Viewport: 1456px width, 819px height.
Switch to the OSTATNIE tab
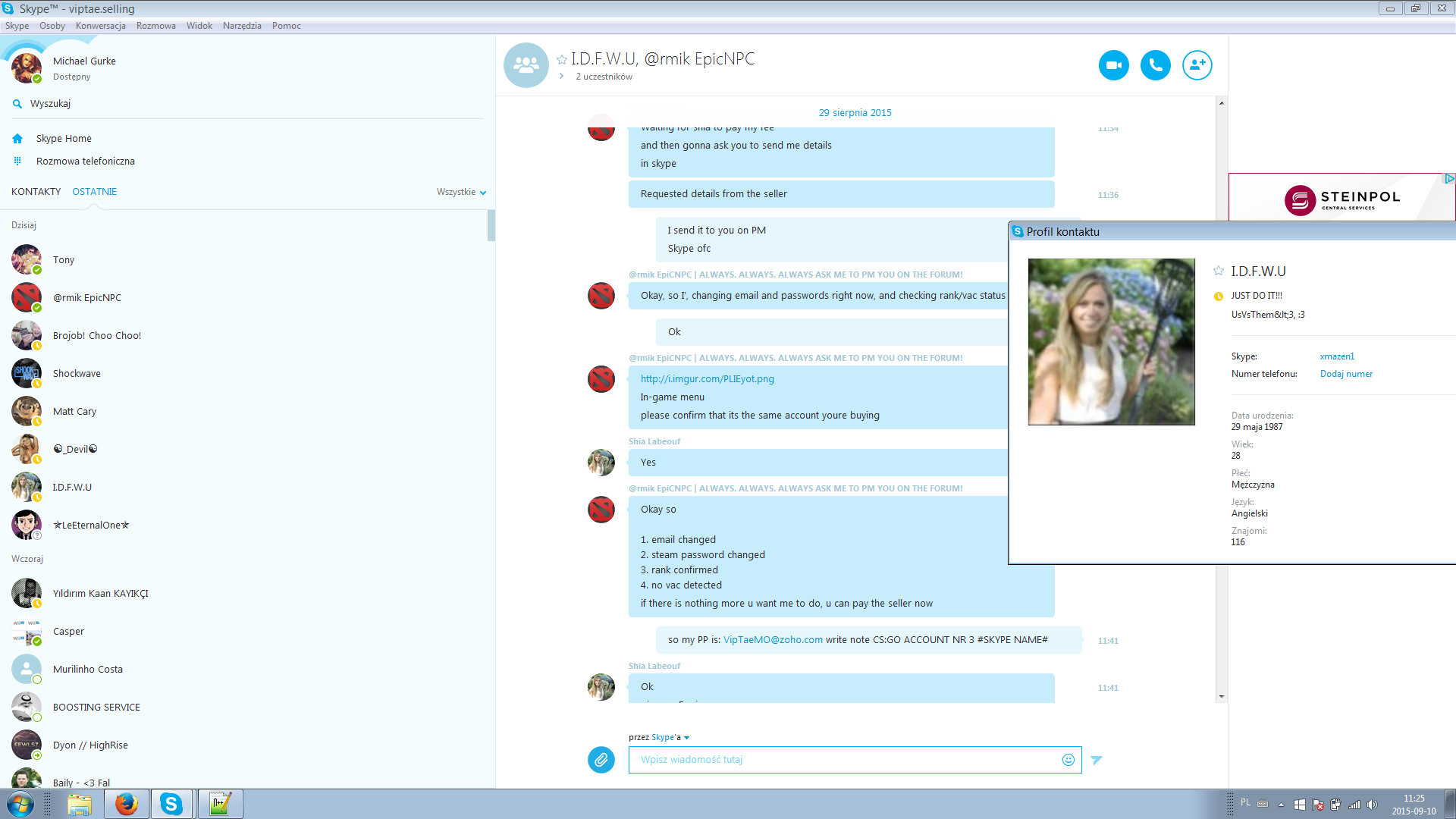click(95, 192)
